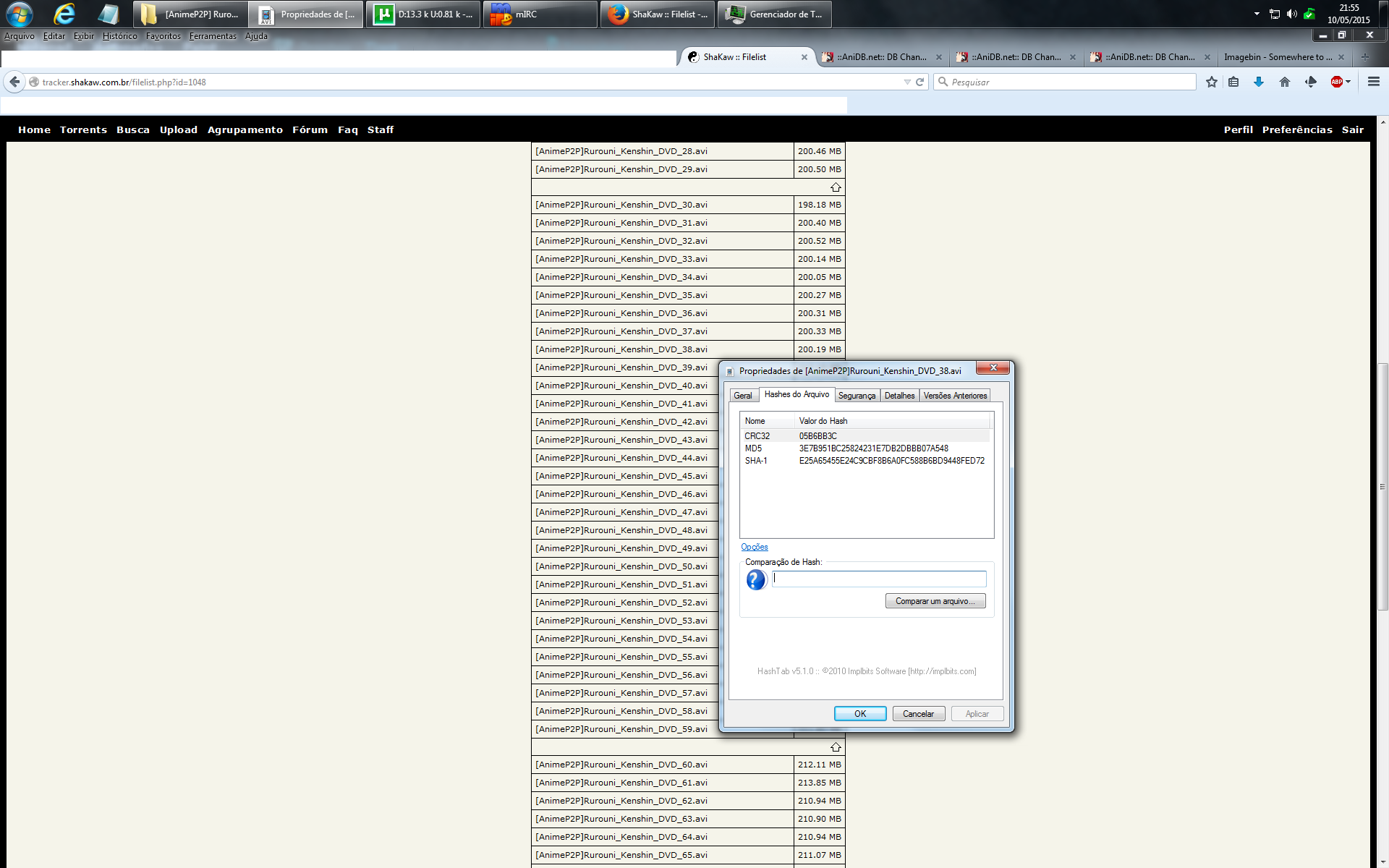1389x868 pixels.
Task: Open the Versões Anteriores tab
Action: [x=955, y=396]
